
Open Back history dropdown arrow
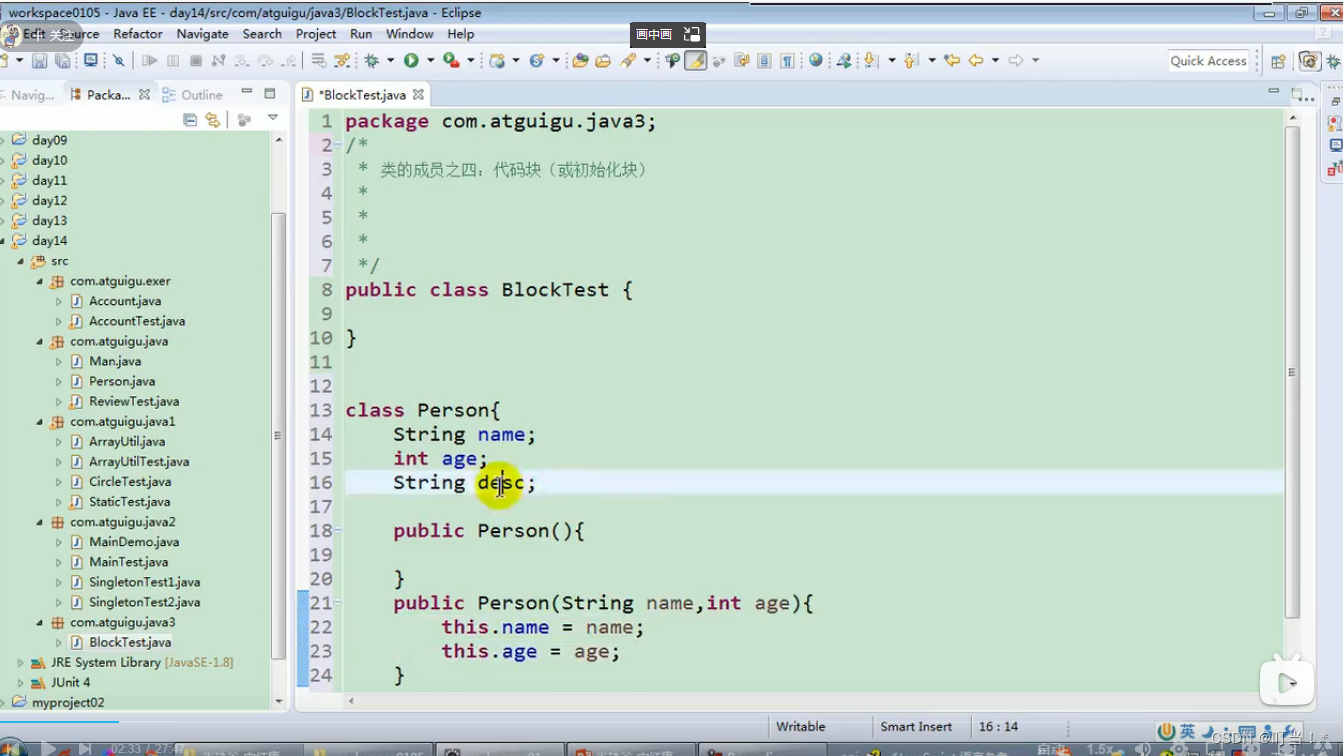point(995,61)
